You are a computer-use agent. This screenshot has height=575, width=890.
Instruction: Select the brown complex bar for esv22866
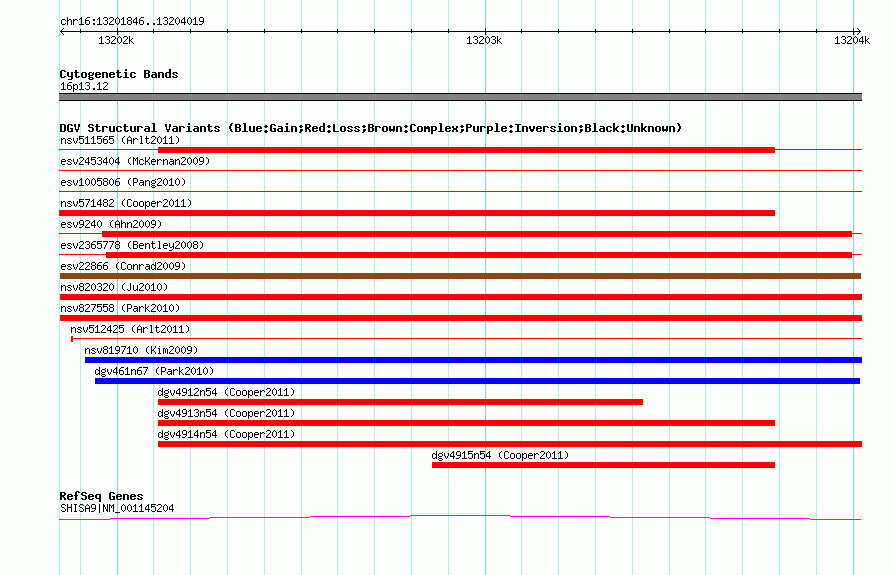tap(460, 276)
